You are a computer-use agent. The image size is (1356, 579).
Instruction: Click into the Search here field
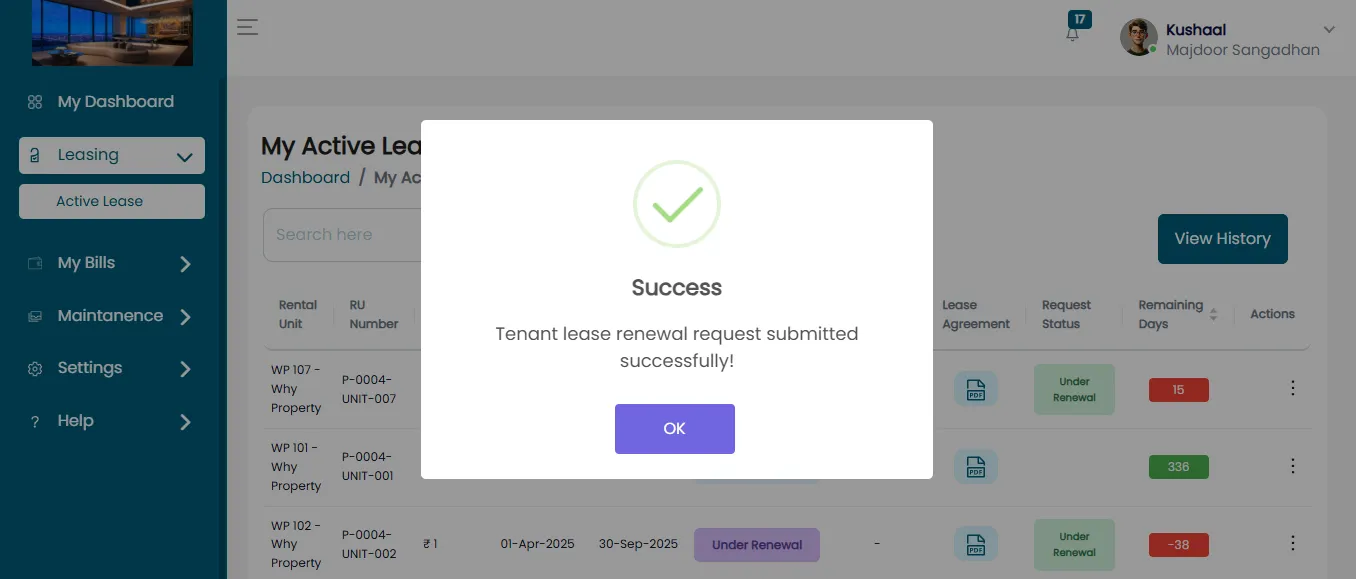(x=342, y=235)
